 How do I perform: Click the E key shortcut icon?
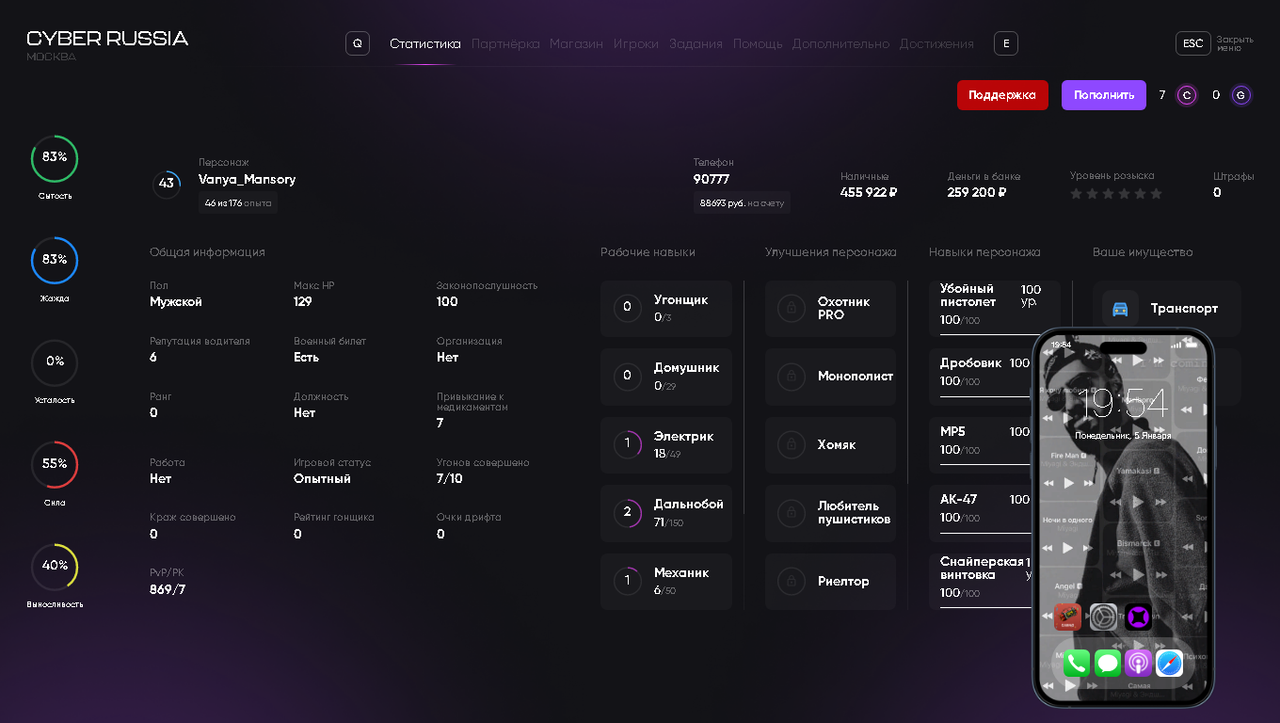pyautogui.click(x=1006, y=43)
